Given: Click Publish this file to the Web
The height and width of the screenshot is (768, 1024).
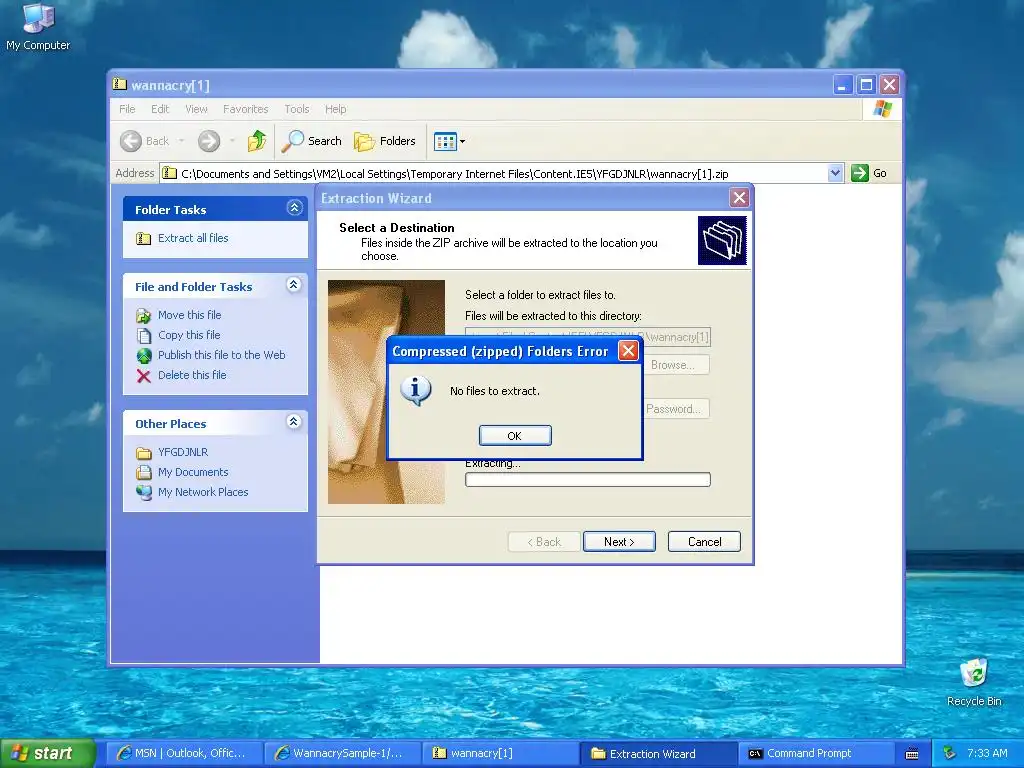Looking at the screenshot, I should (221, 355).
